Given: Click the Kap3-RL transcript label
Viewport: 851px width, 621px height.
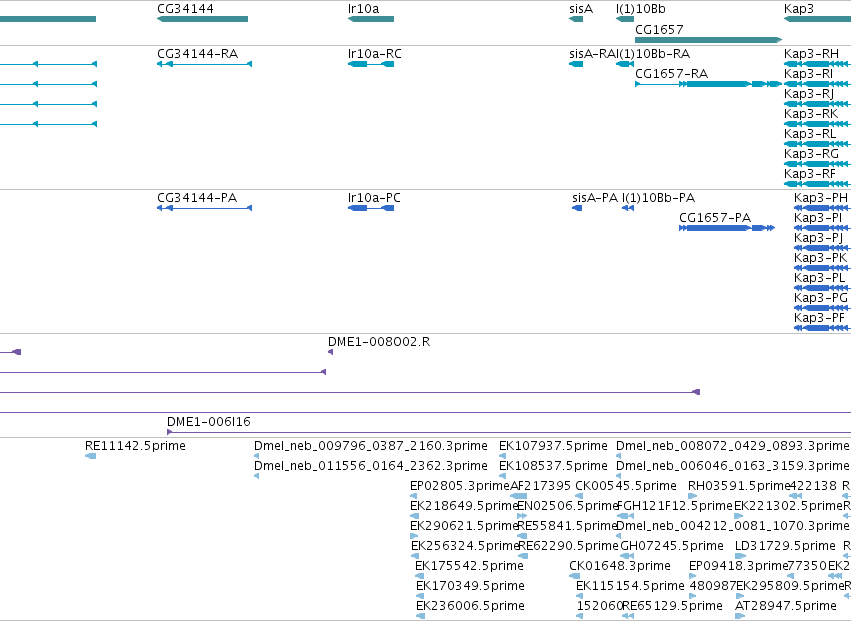Looking at the screenshot, I should (810, 134).
